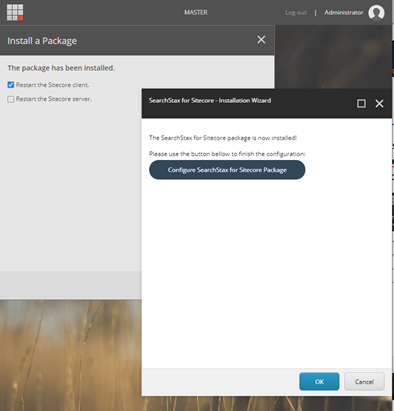Screen dimensions: 394x411
Task: Close the Install a Package dialog
Action: 261,40
